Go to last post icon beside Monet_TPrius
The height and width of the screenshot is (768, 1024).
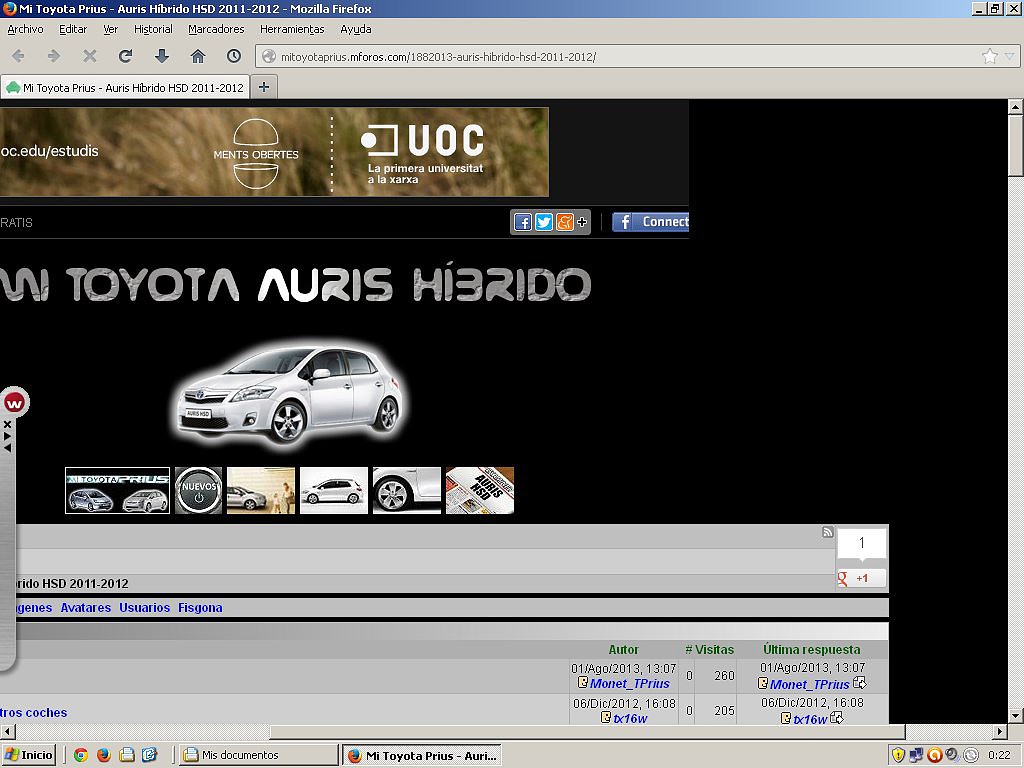[x=859, y=682]
